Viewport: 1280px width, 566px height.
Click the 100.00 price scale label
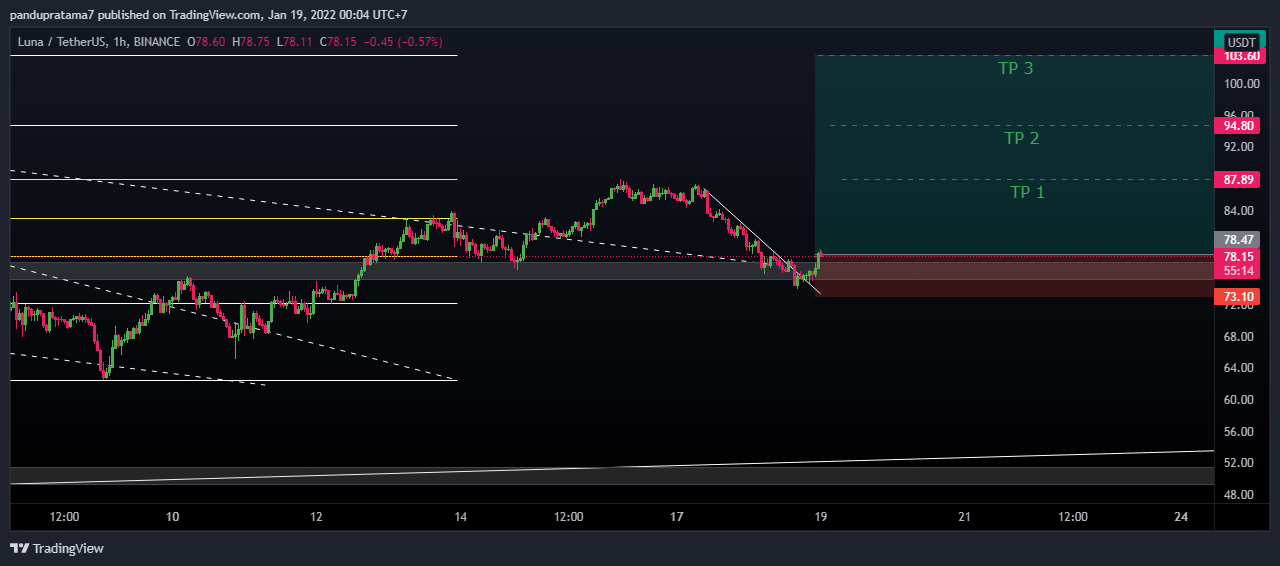pyautogui.click(x=1240, y=83)
